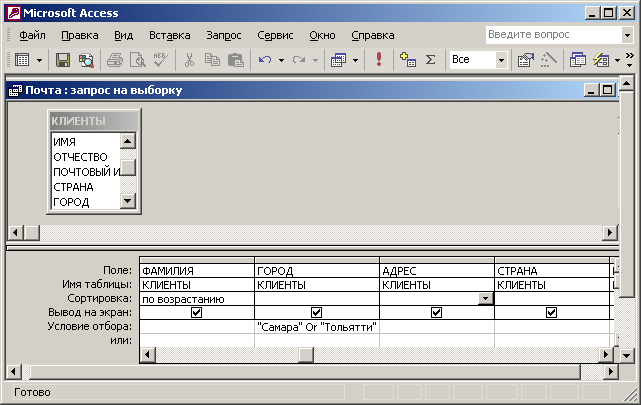Open the Properties icon

(x=525, y=60)
